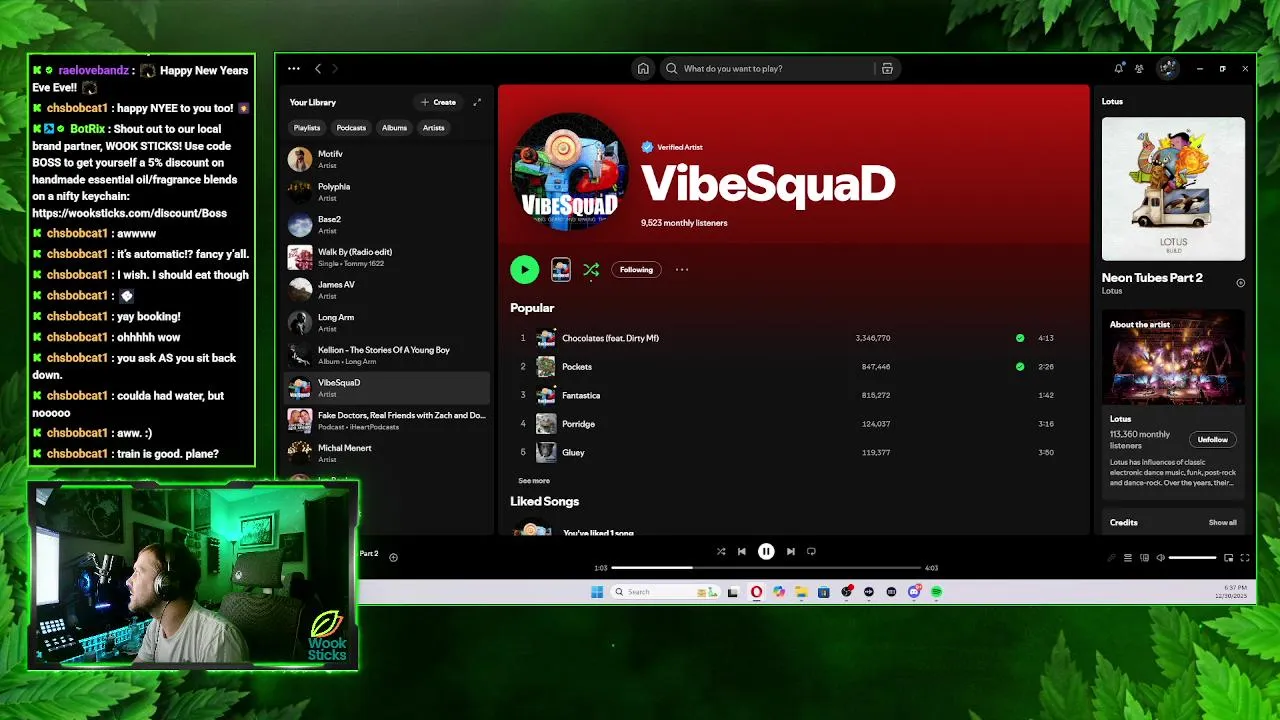1280x720 pixels.
Task: Toggle repeat in the player bar
Action: (x=811, y=551)
